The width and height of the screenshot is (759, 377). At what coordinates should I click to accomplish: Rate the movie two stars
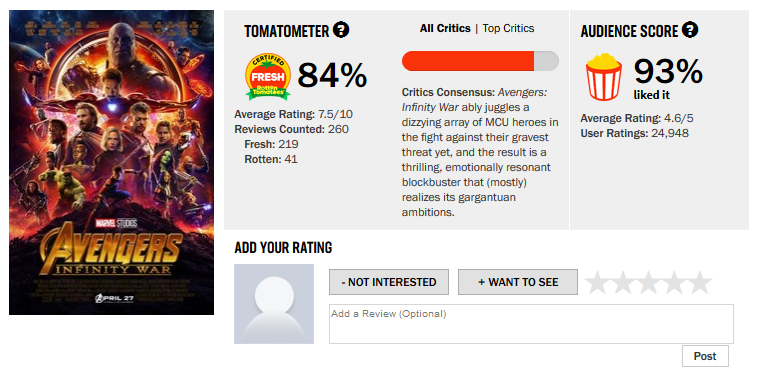(622, 283)
